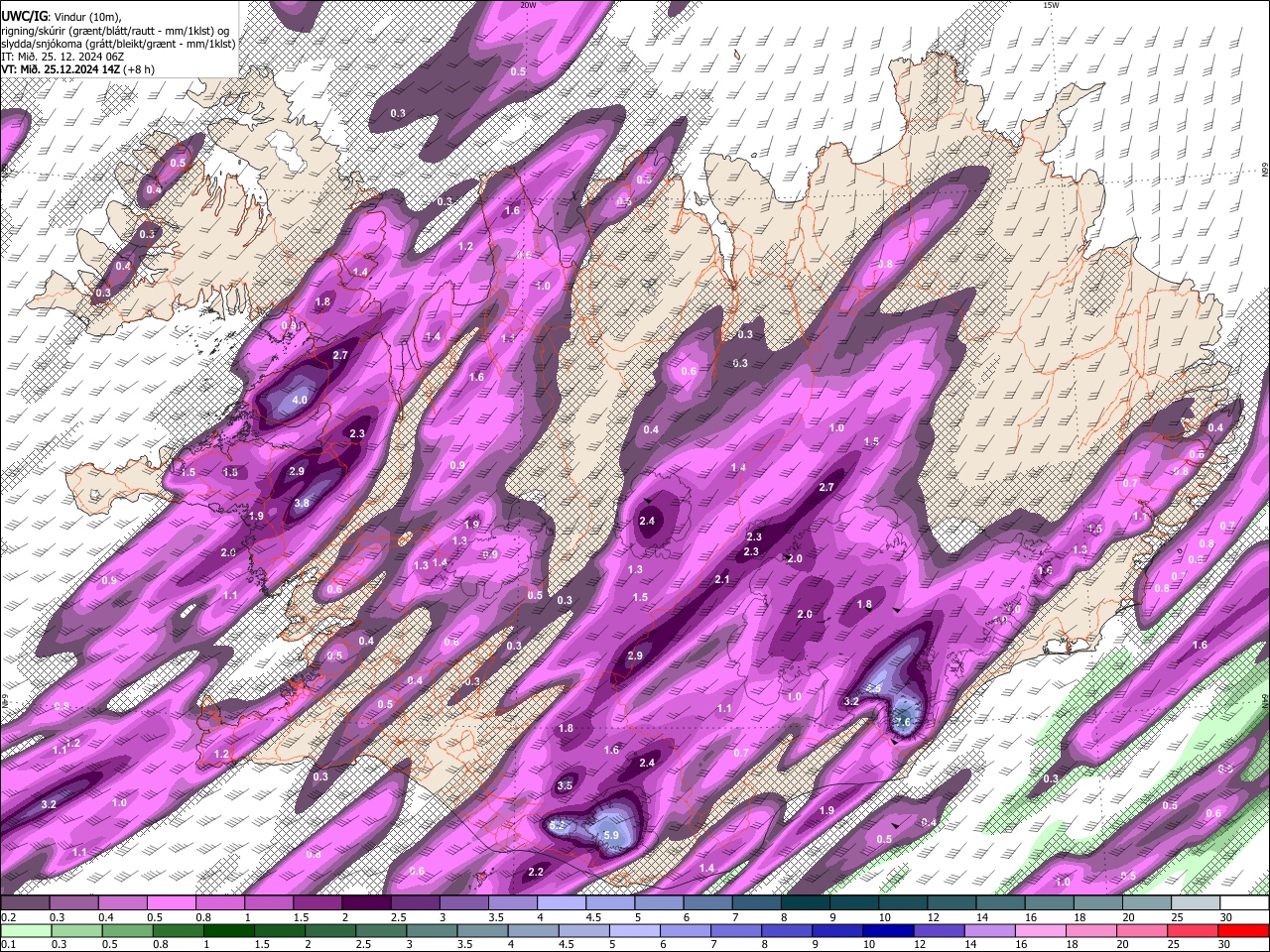Image resolution: width=1270 pixels, height=952 pixels.
Task: Click the '2.1' precipitation value on the map
Action: pos(722,579)
